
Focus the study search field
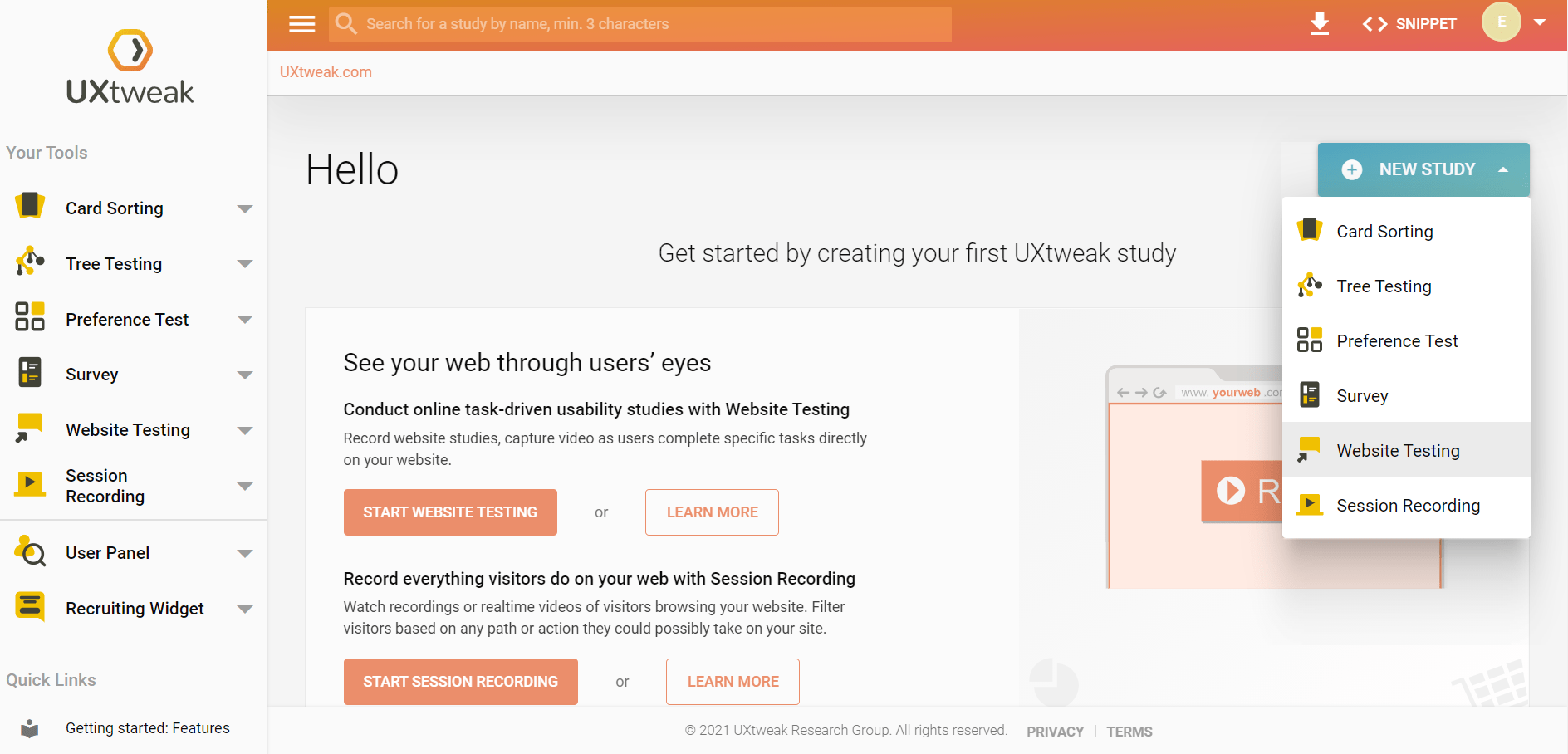640,24
